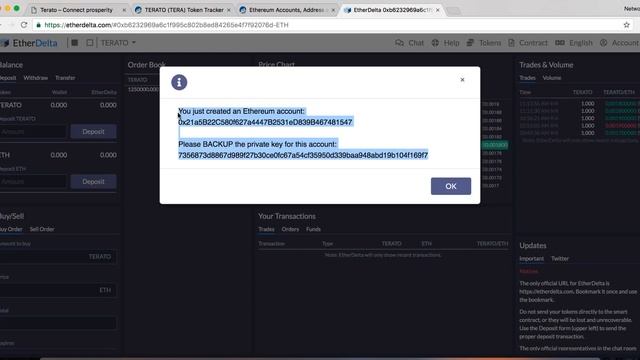Switch to the TERATO (TERA) Token Tracker tab
Screen dimensions: 640x360
[x=184, y=10]
